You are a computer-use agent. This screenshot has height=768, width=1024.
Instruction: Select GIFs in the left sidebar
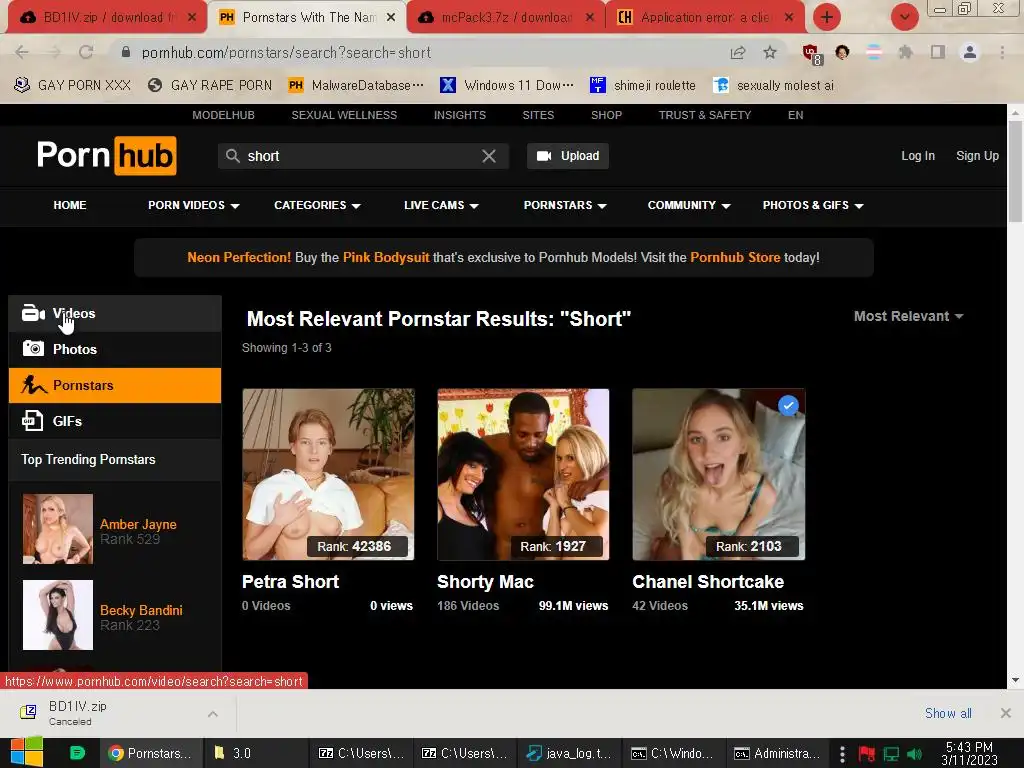(115, 421)
